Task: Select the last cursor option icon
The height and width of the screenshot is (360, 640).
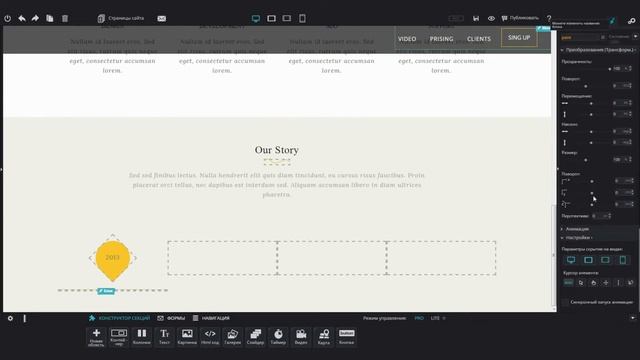Action: click(x=630, y=282)
